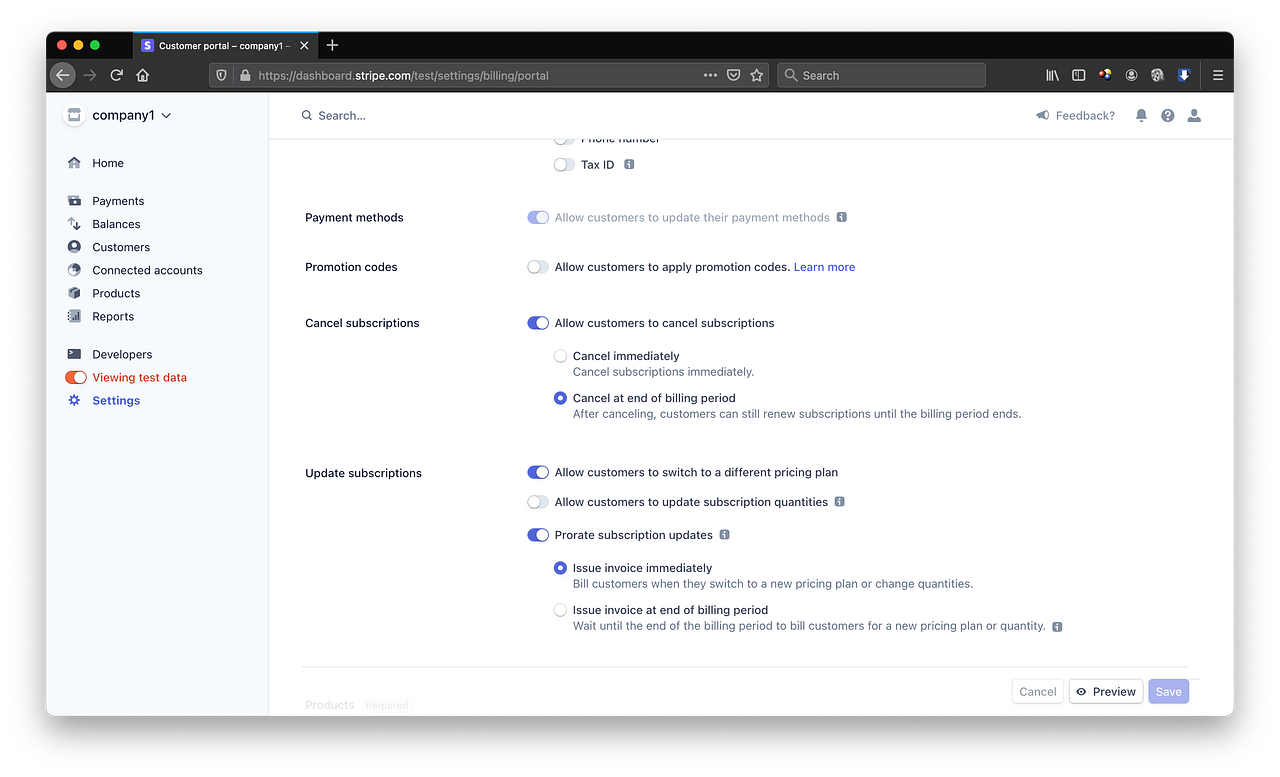Image resolution: width=1280 pixels, height=777 pixels.
Task: Open the Home section in the sidebar
Action: click(x=106, y=162)
